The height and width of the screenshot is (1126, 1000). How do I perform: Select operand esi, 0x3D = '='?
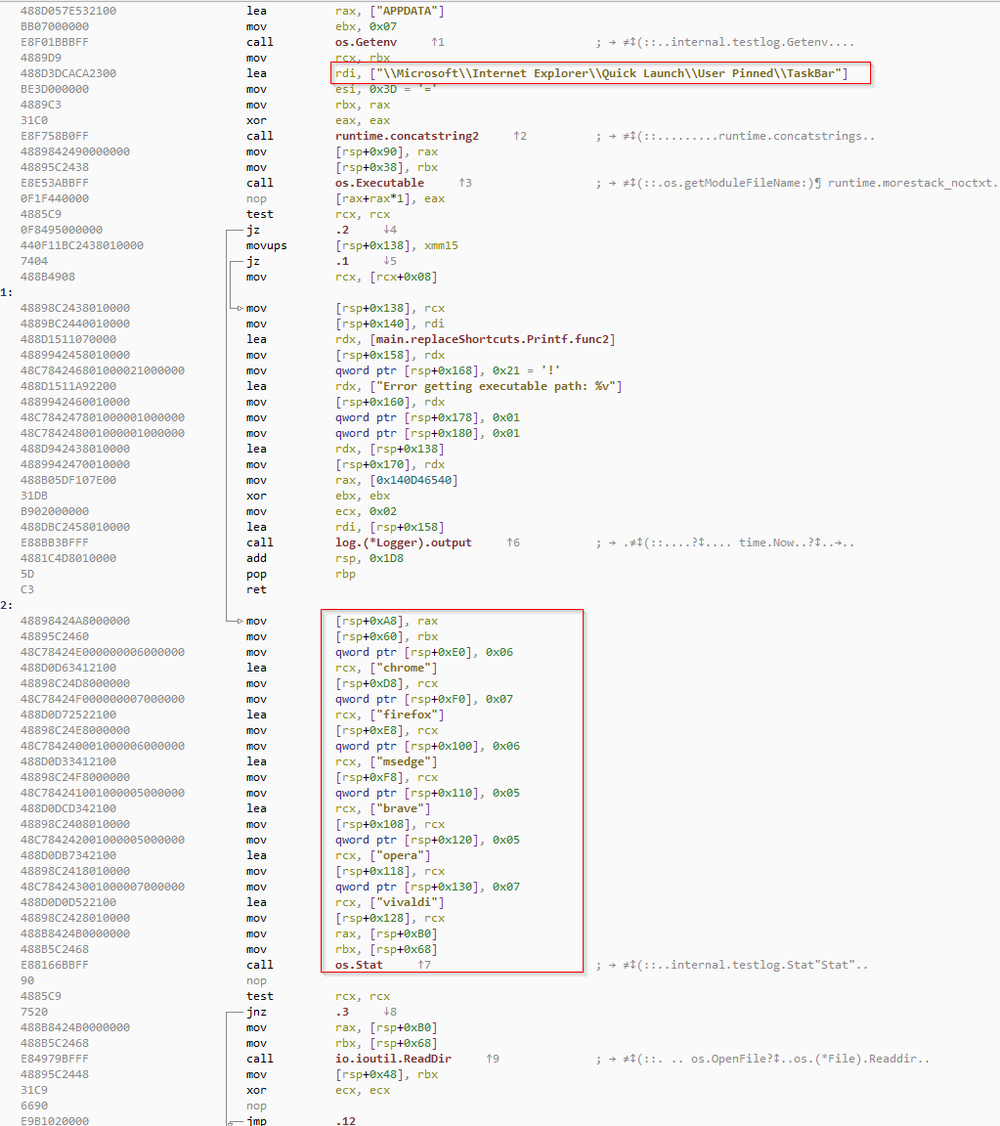[385, 89]
